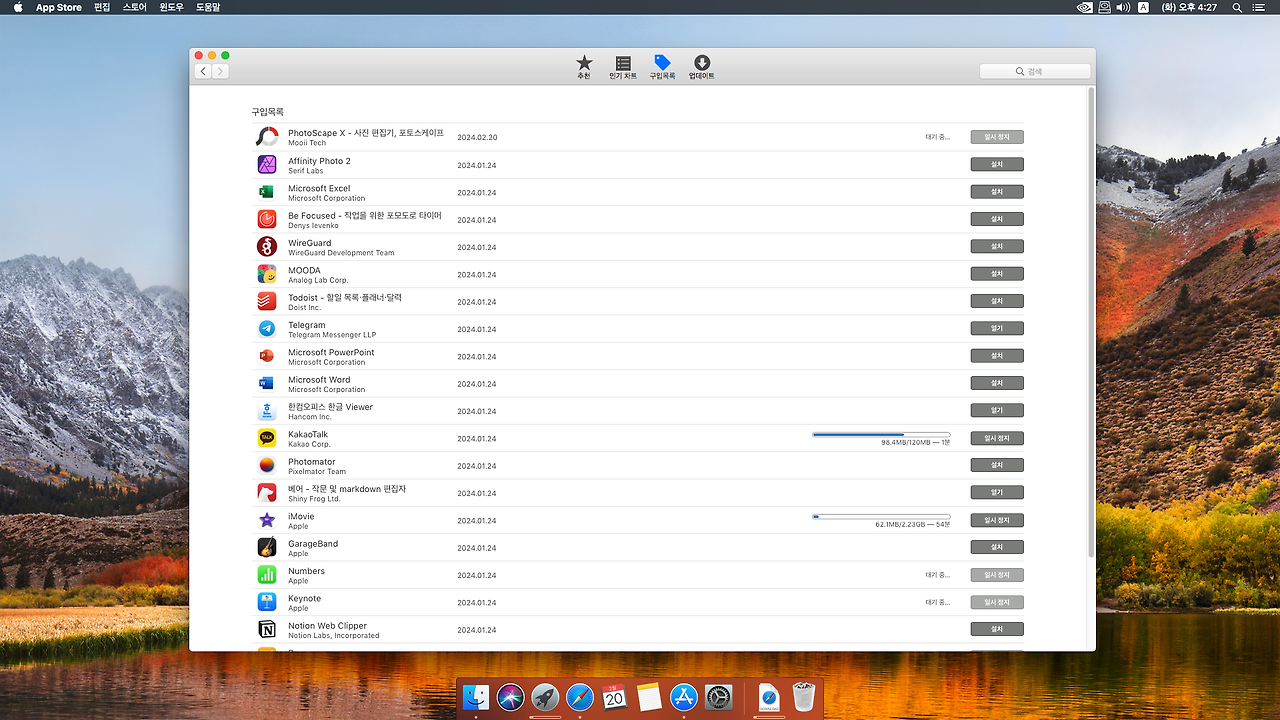Install GarageBand
This screenshot has width=1280, height=720.
point(997,547)
